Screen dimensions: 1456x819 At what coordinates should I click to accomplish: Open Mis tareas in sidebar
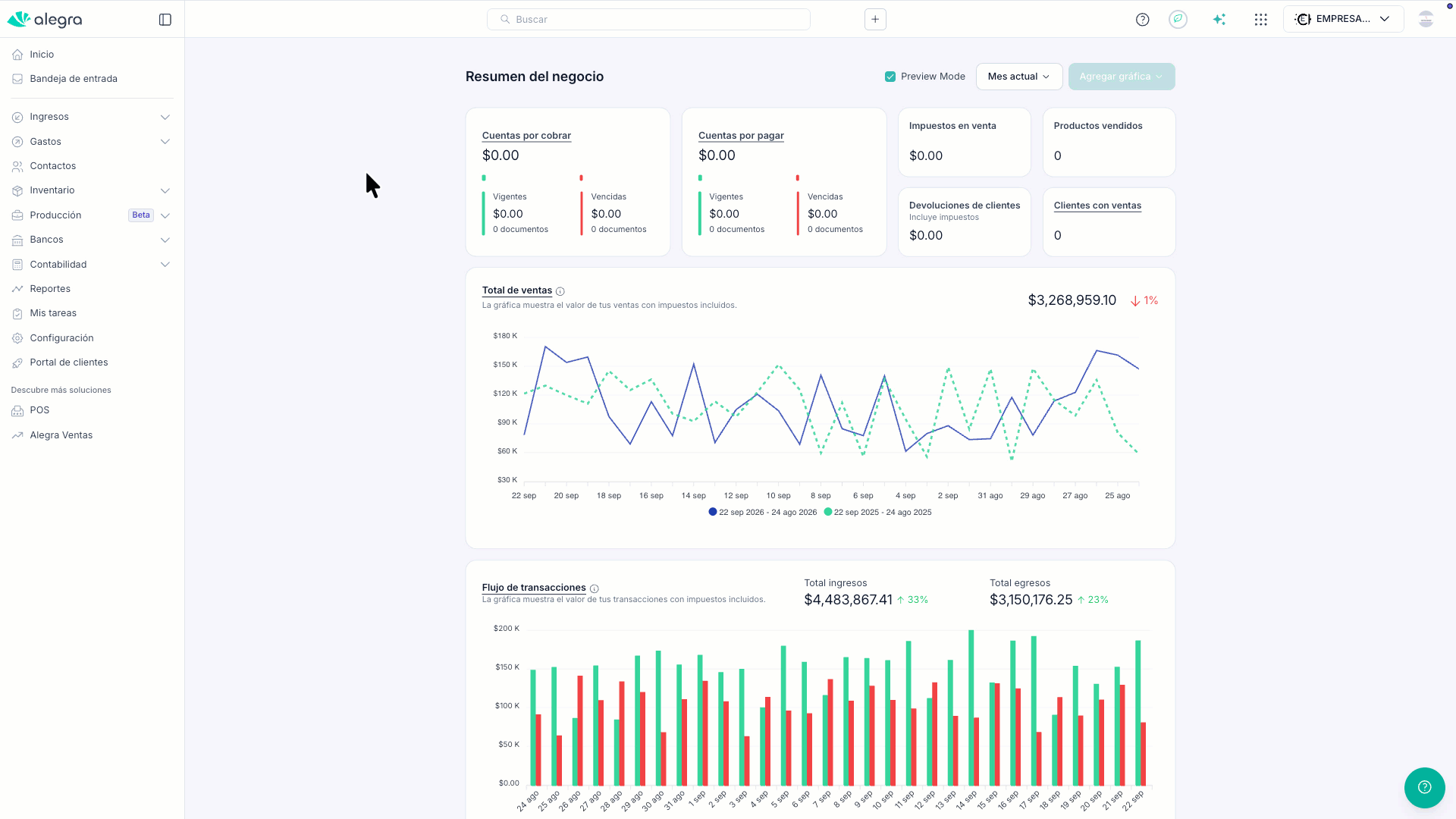[53, 313]
